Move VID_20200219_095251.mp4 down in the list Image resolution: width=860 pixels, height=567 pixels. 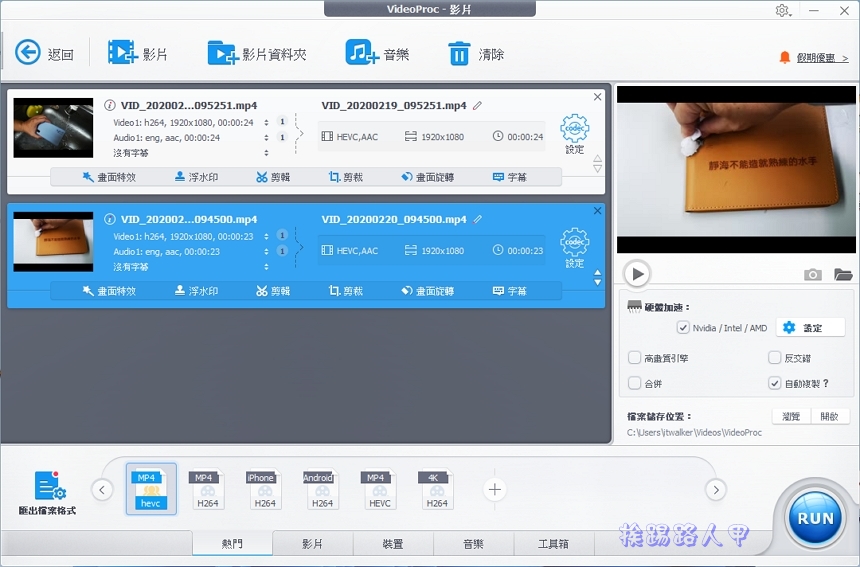click(x=597, y=169)
